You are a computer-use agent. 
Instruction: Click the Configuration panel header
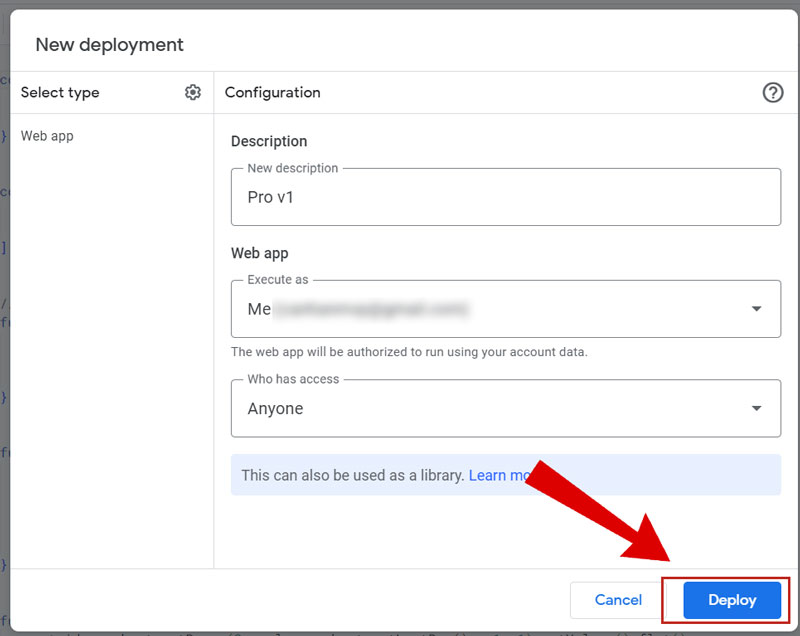(x=272, y=92)
